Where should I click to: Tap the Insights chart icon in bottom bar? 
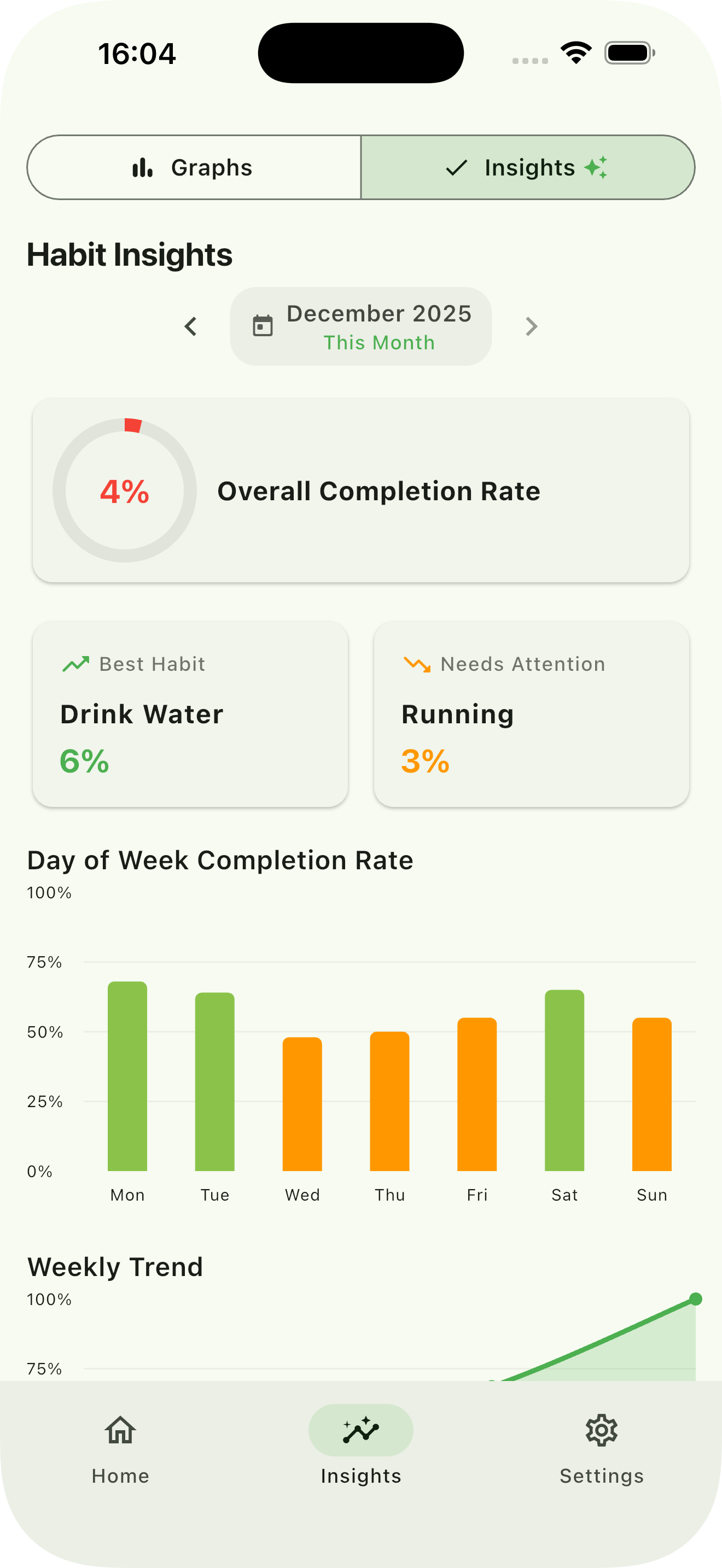(x=361, y=1430)
